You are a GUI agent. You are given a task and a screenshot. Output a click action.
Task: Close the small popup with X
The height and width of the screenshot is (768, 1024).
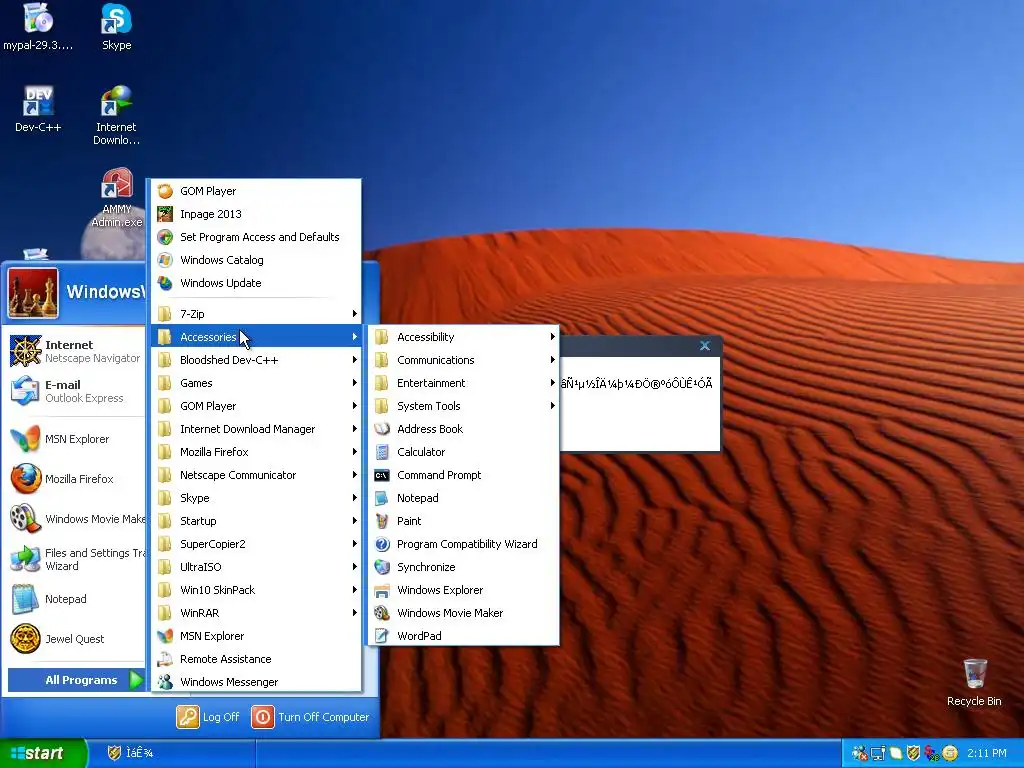pos(705,345)
